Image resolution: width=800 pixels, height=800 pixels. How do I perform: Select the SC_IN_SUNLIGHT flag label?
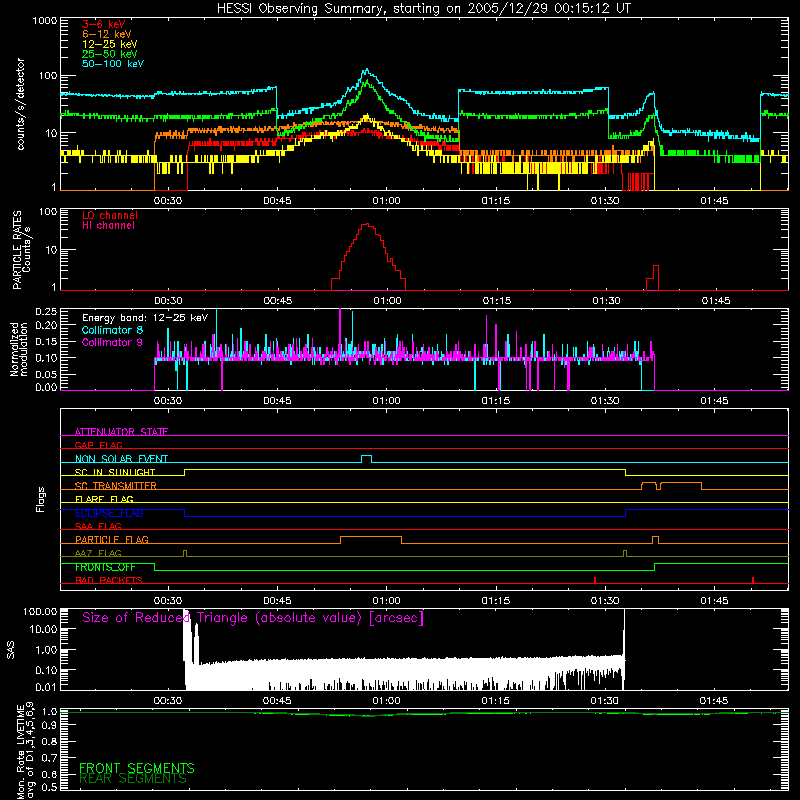click(x=115, y=472)
